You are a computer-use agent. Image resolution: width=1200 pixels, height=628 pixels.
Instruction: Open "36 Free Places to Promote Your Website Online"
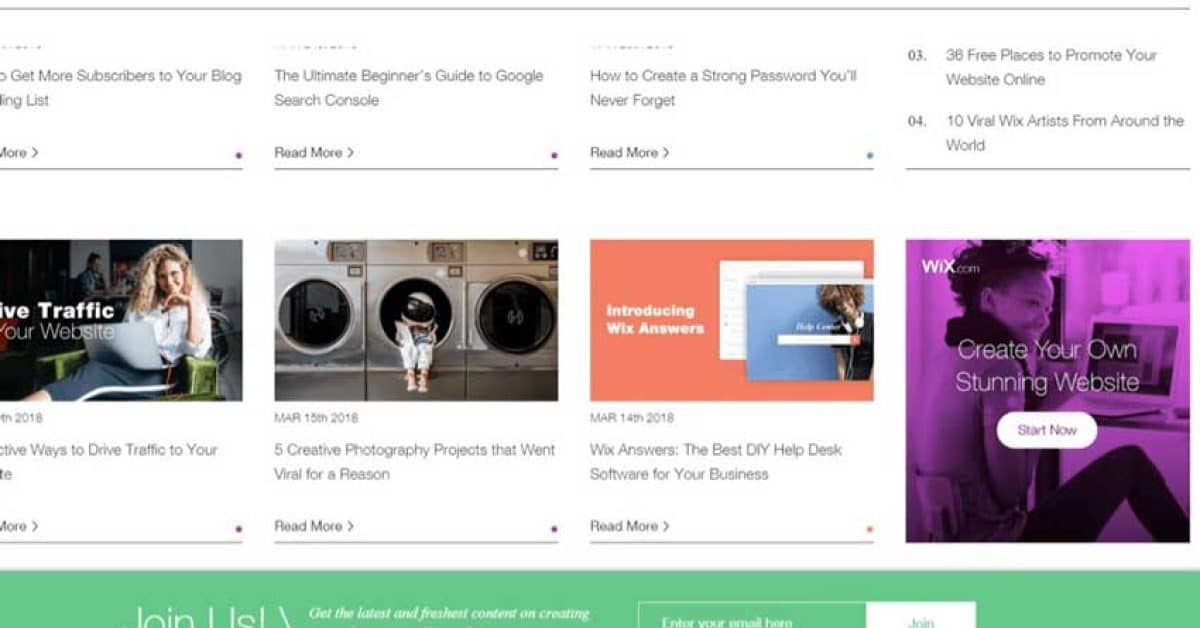1050,67
